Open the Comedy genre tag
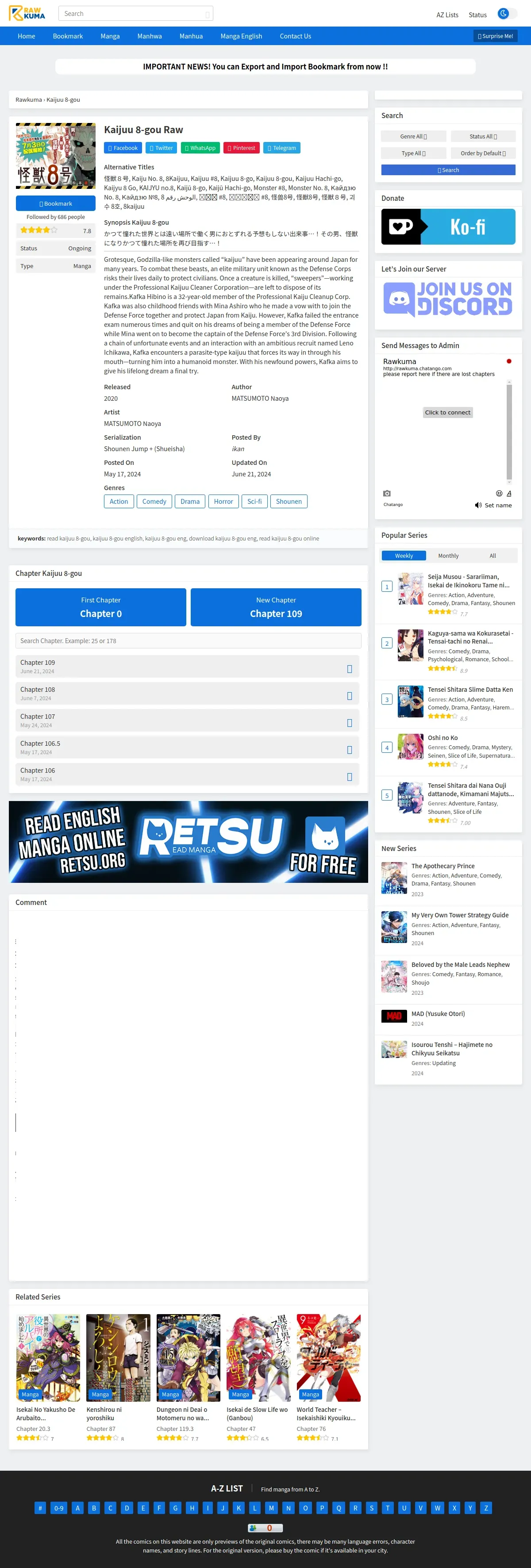531x1568 pixels. [154, 502]
